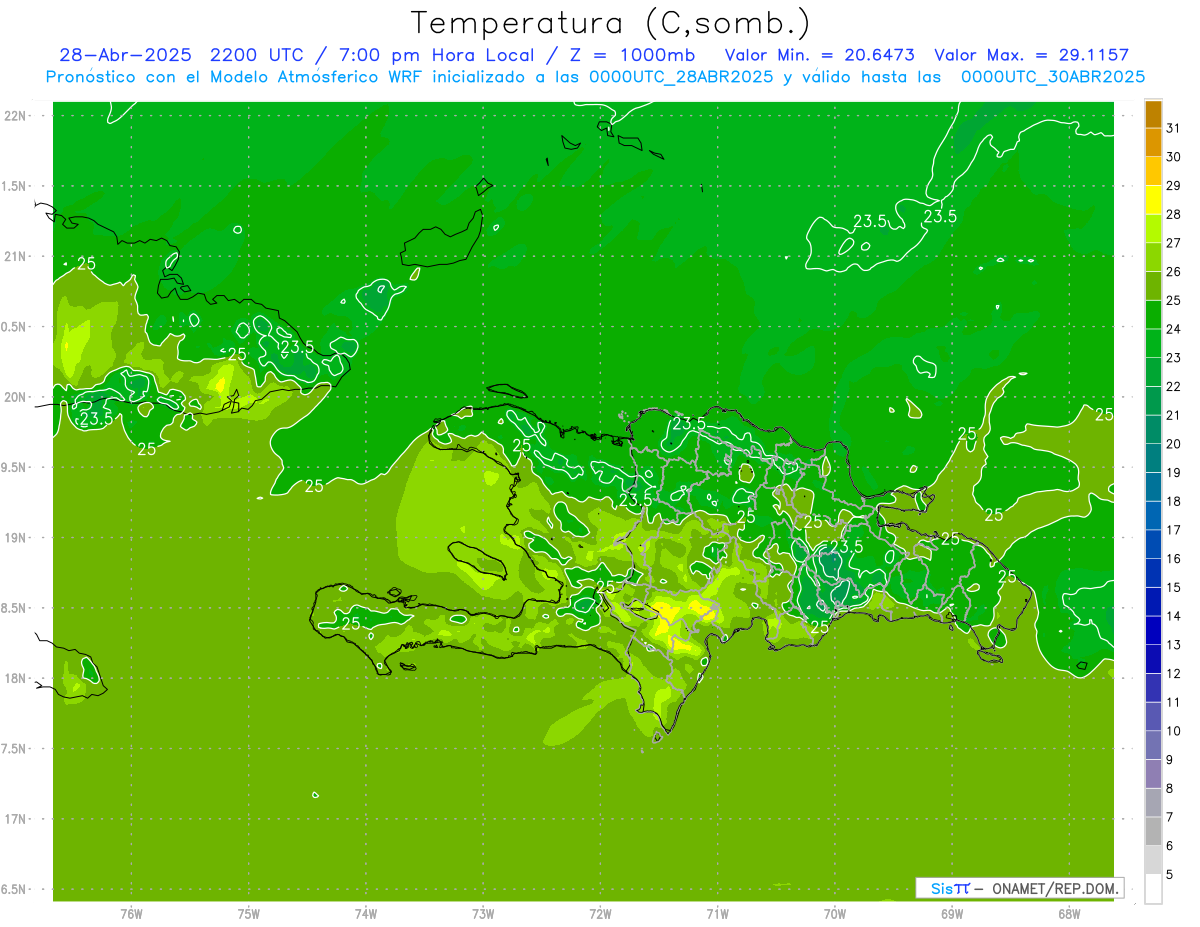Click the "1.5N" latitude label

coord(14,186)
